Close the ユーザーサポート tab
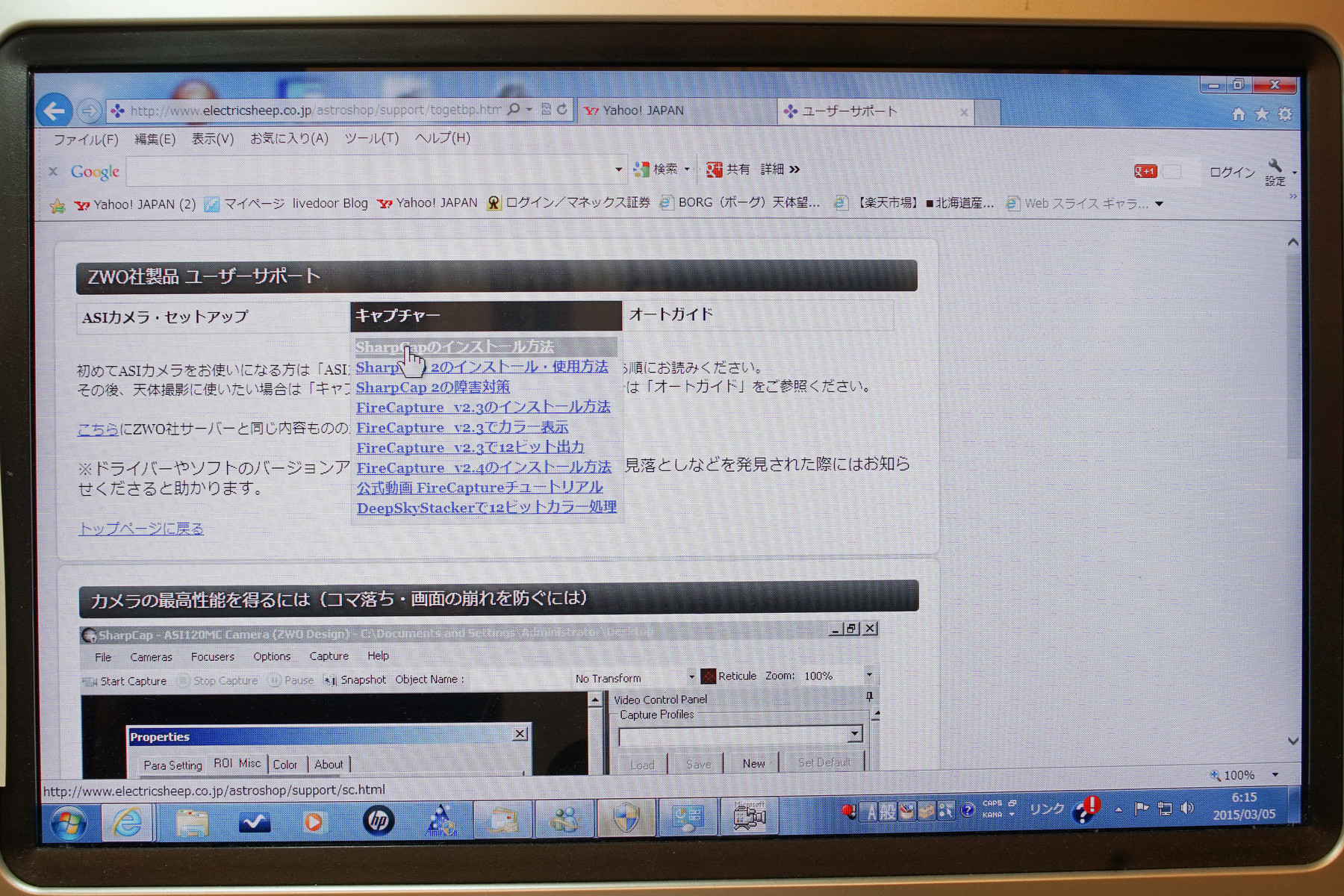 [964, 112]
